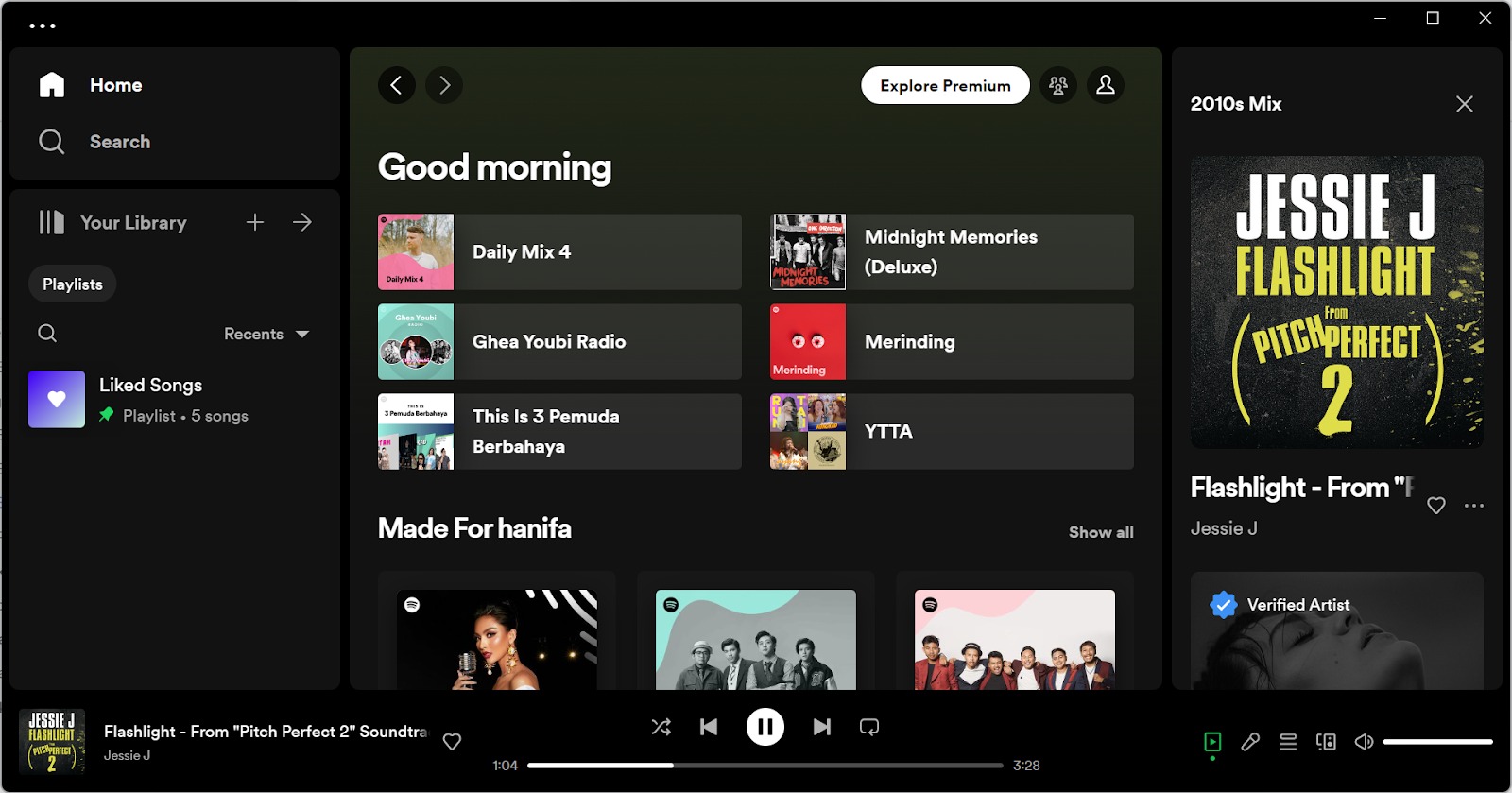
Task: Open the Daily Mix 4 card
Action: pos(559,251)
